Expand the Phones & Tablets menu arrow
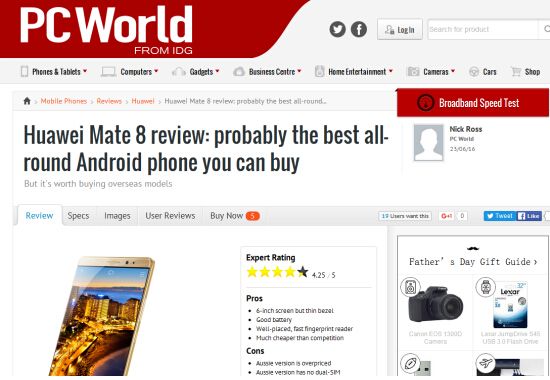This screenshot has width=550, height=380. tap(85, 71)
